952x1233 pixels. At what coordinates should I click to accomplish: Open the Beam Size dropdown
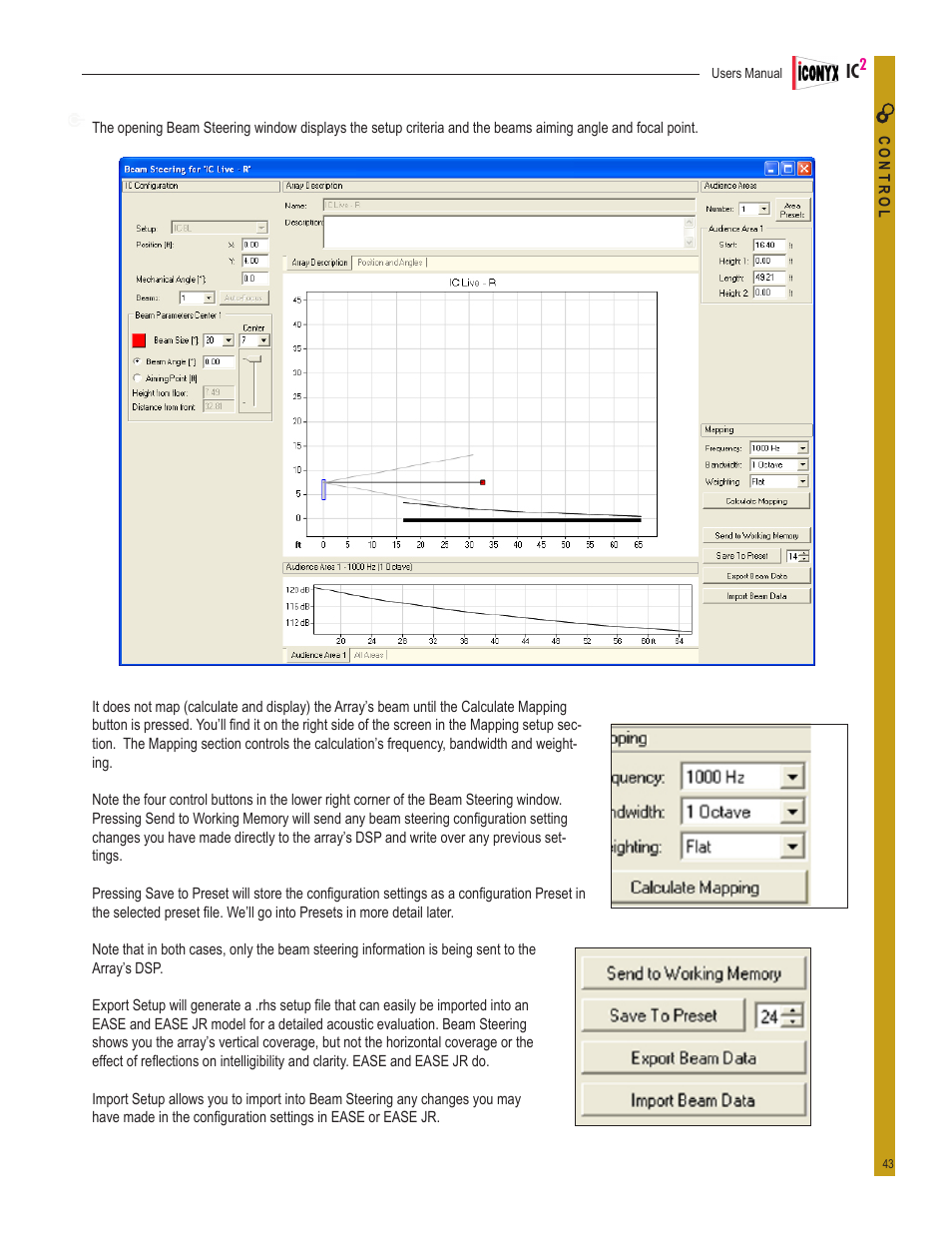point(229,340)
